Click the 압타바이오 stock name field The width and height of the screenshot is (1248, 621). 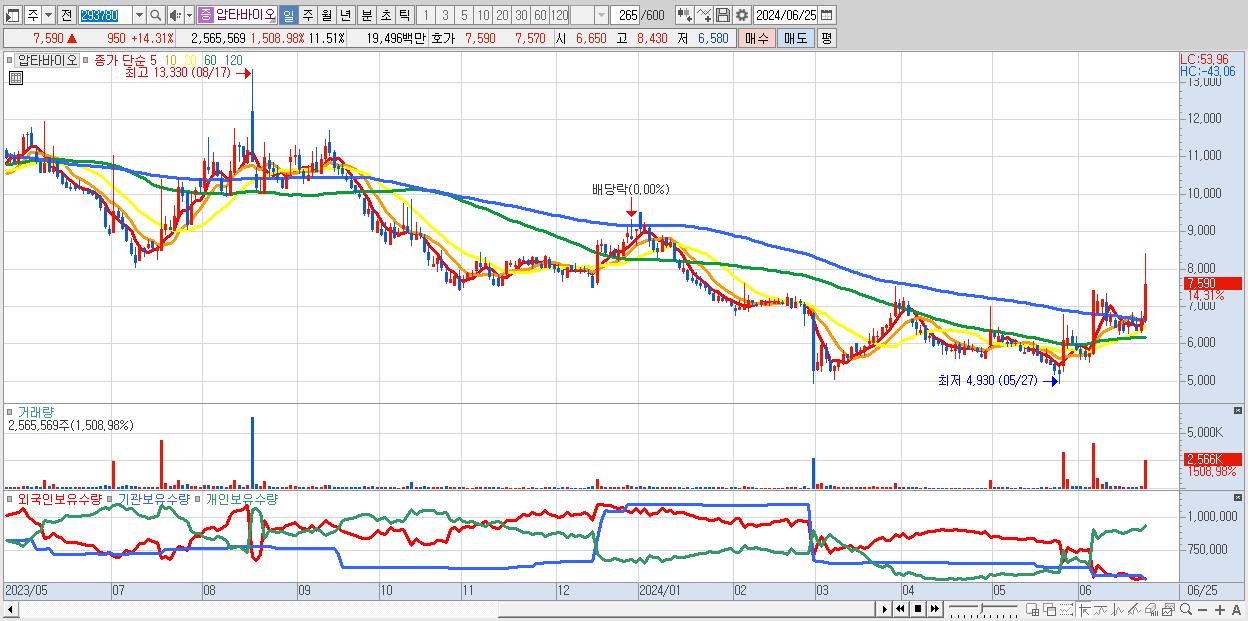pyautogui.click(x=245, y=15)
